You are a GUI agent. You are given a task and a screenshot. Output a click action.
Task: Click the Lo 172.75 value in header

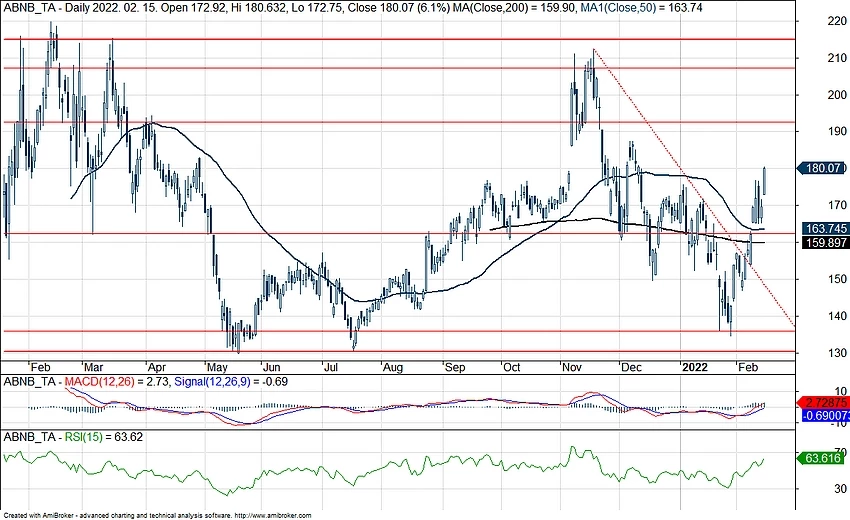pos(316,8)
